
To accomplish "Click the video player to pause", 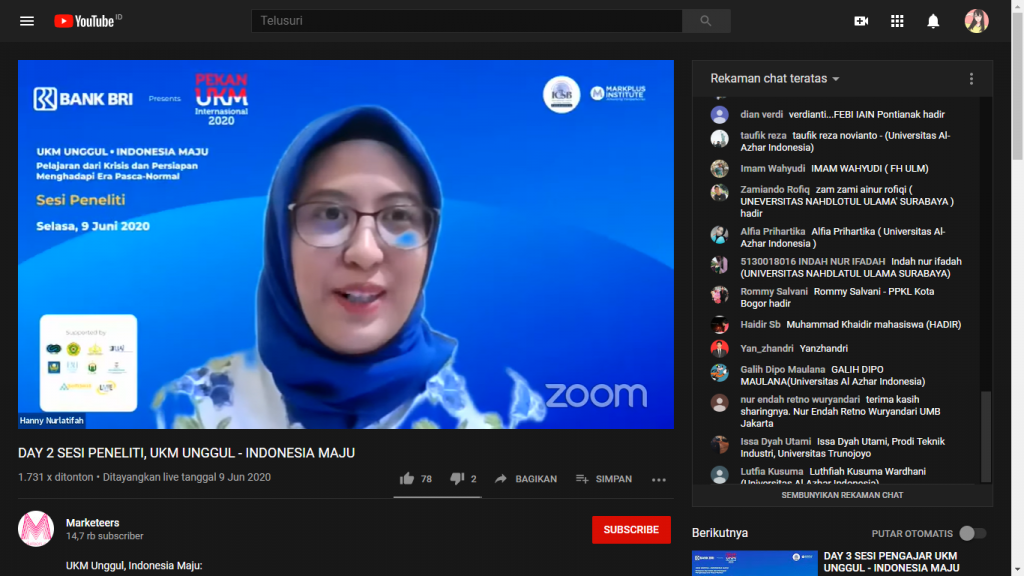I will click(x=345, y=244).
